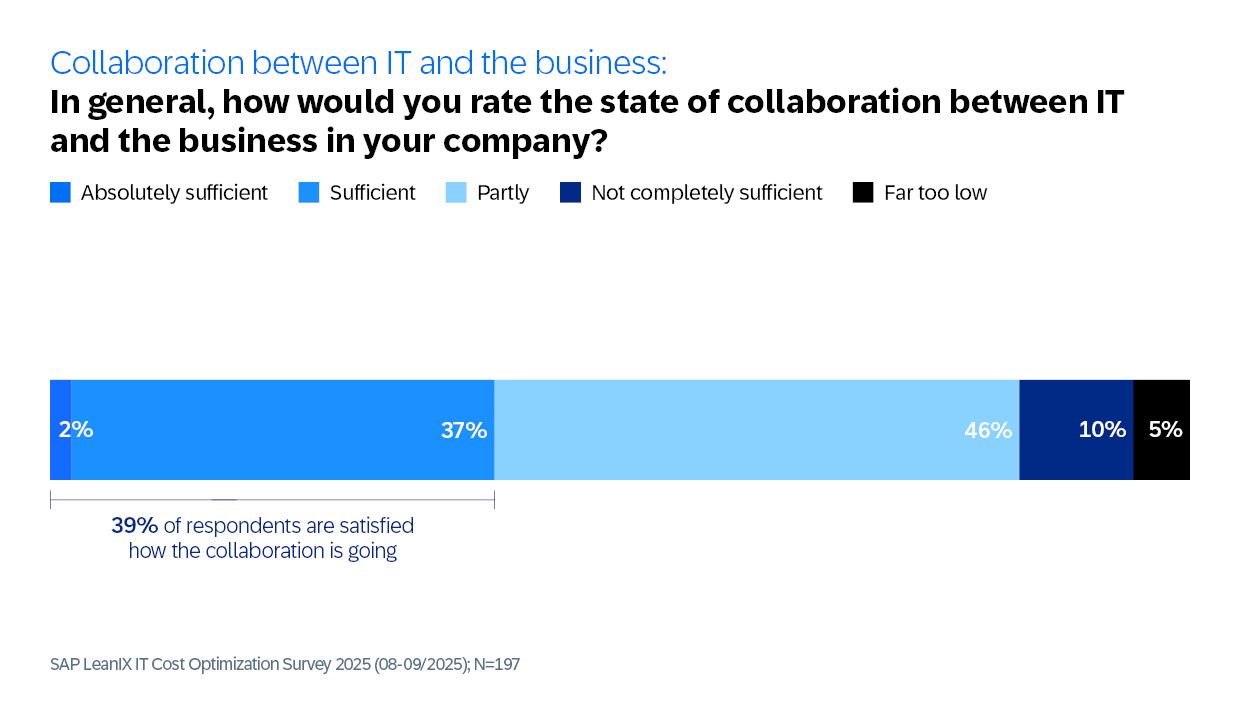Click the Absolutely sufficient legend label
The height and width of the screenshot is (720, 1240).
coord(174,193)
